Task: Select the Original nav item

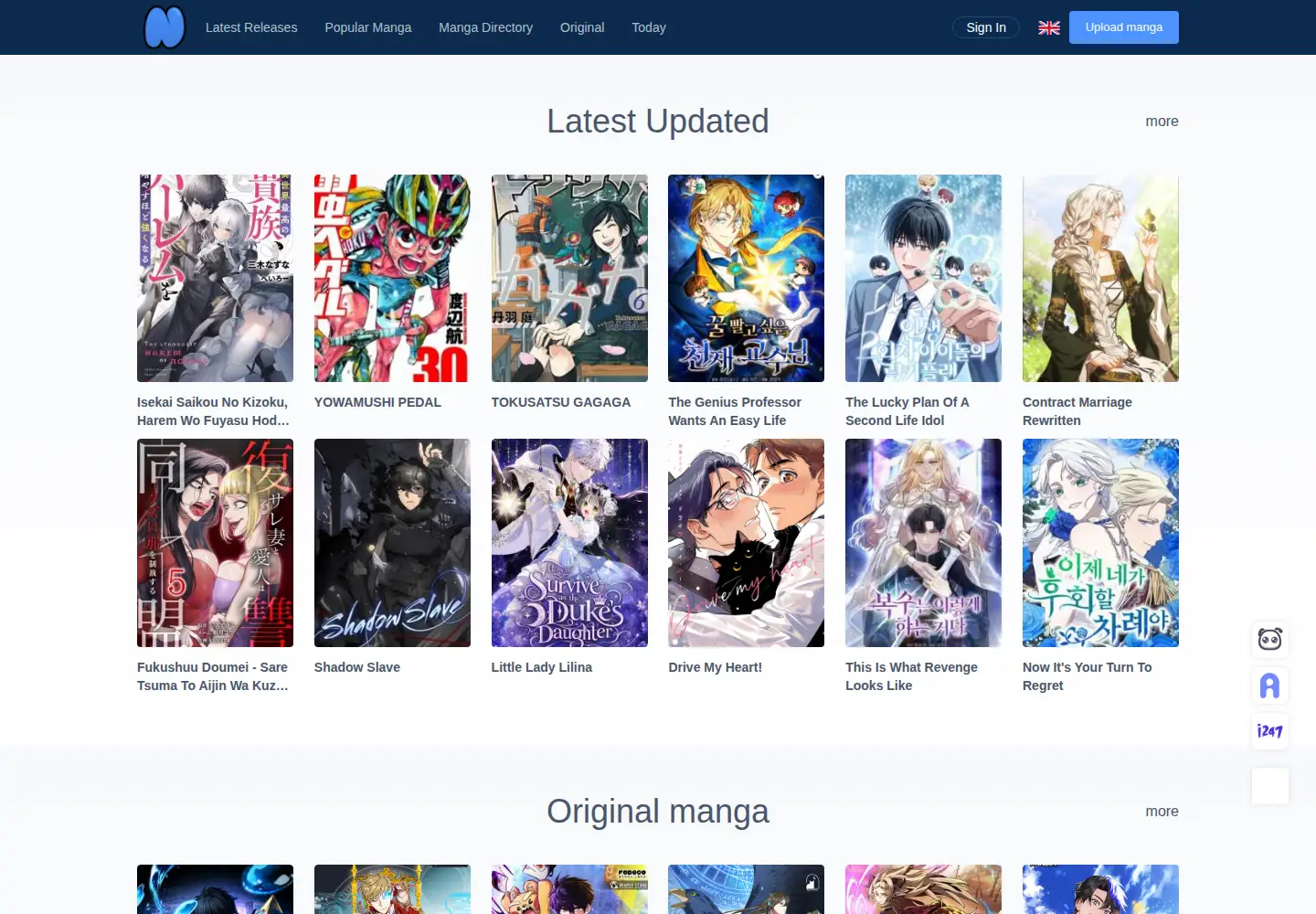Action: pos(582,27)
